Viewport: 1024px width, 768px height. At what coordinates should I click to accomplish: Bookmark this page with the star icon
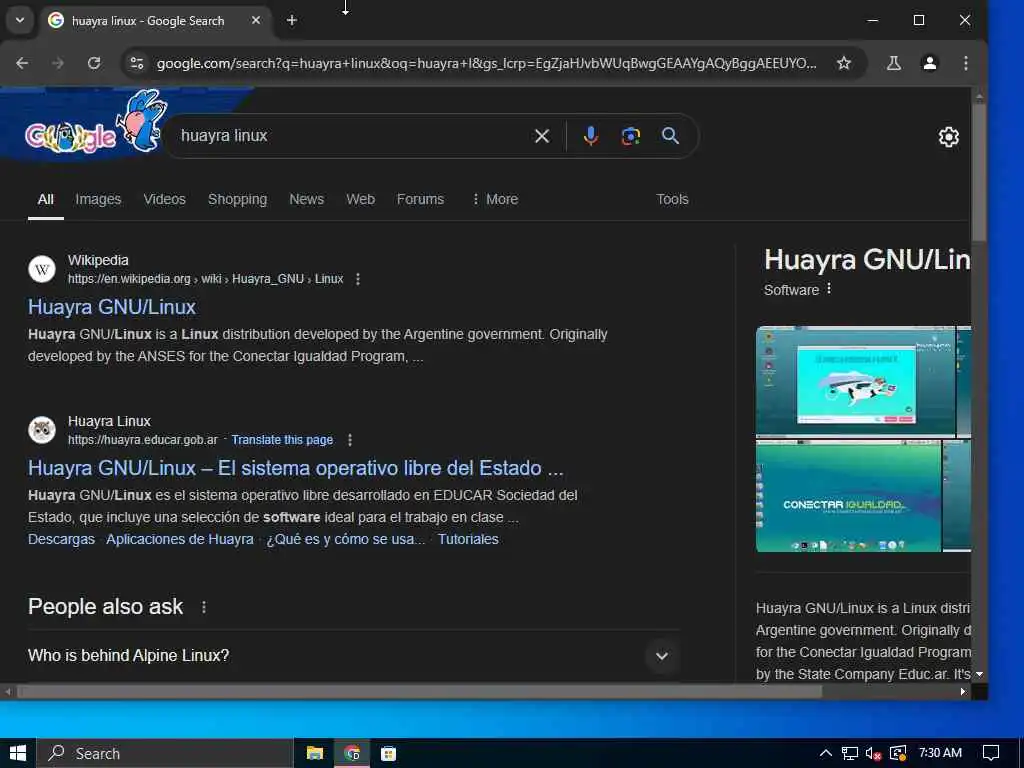(844, 63)
